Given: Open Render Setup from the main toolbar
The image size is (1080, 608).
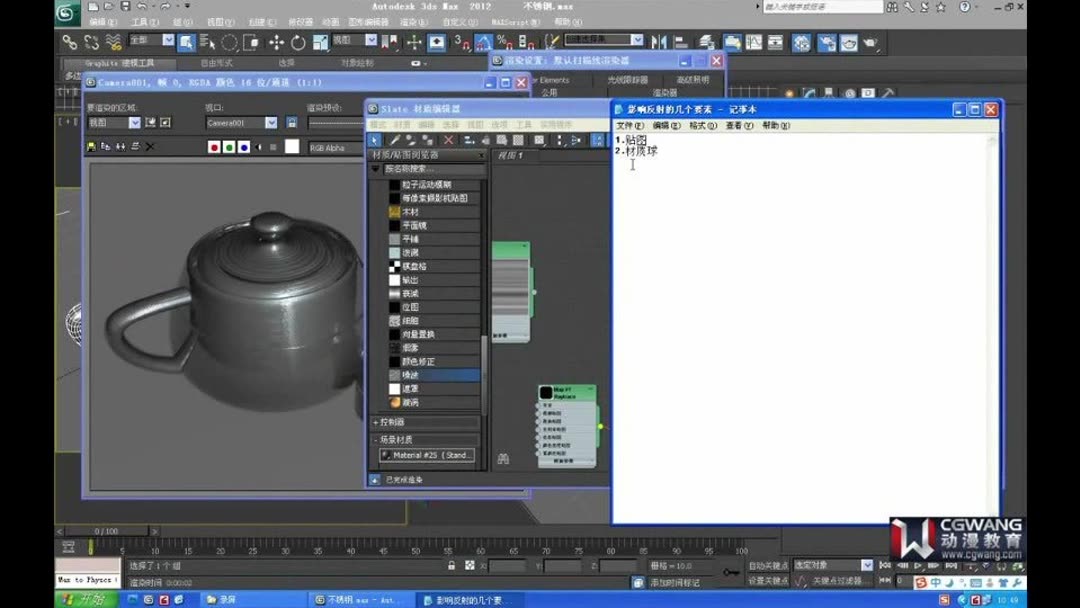Looking at the screenshot, I should point(825,42).
